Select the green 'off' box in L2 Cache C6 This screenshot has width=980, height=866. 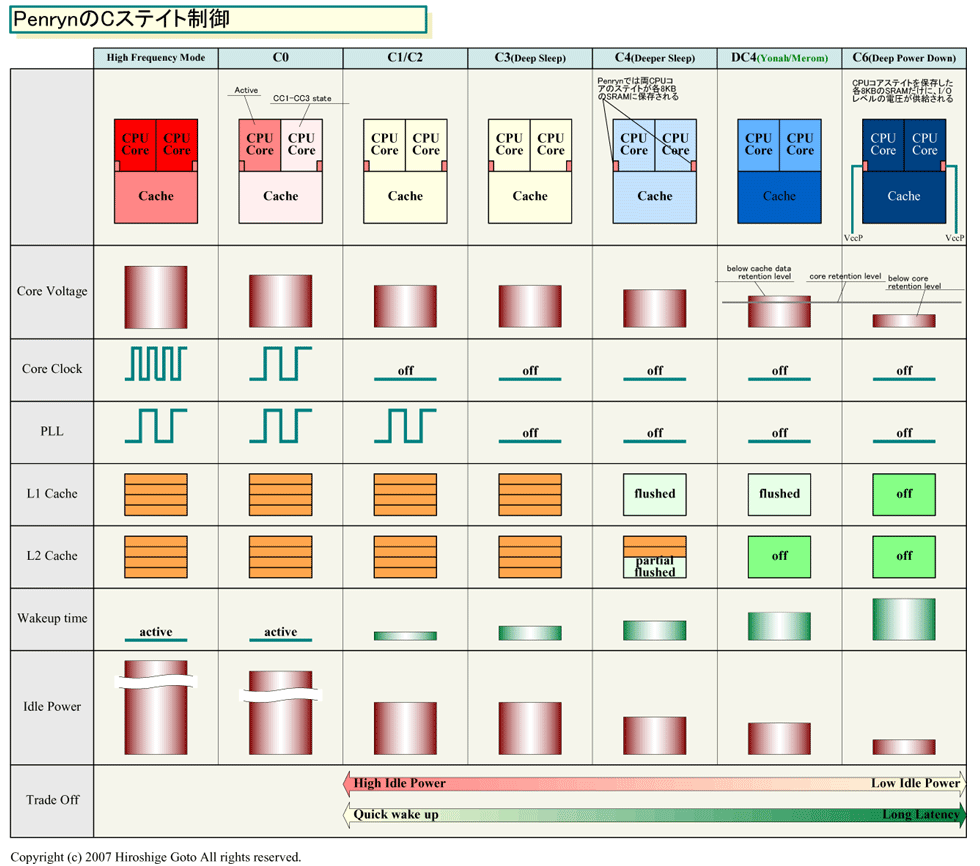(904, 557)
